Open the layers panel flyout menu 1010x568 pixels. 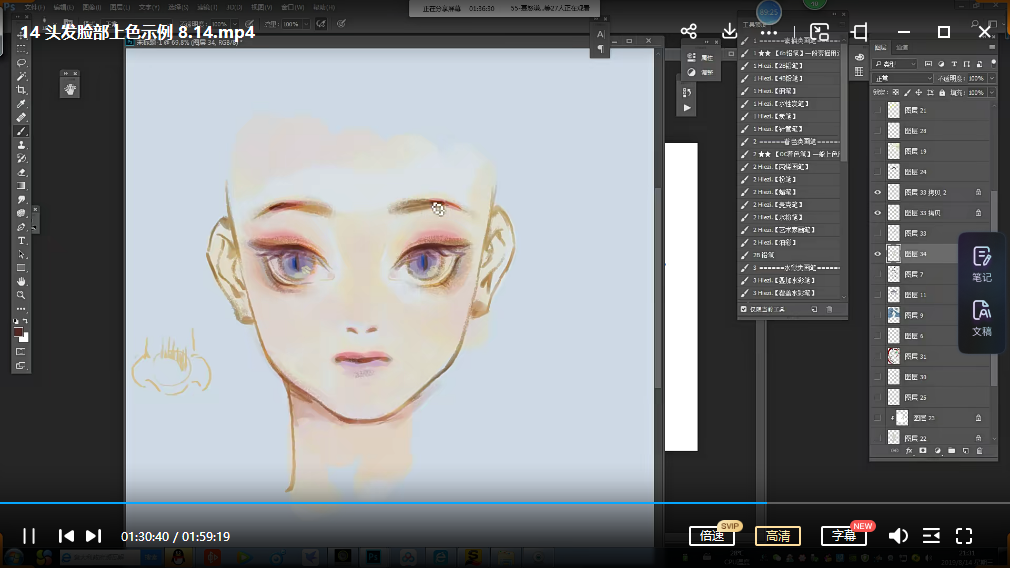(992, 47)
